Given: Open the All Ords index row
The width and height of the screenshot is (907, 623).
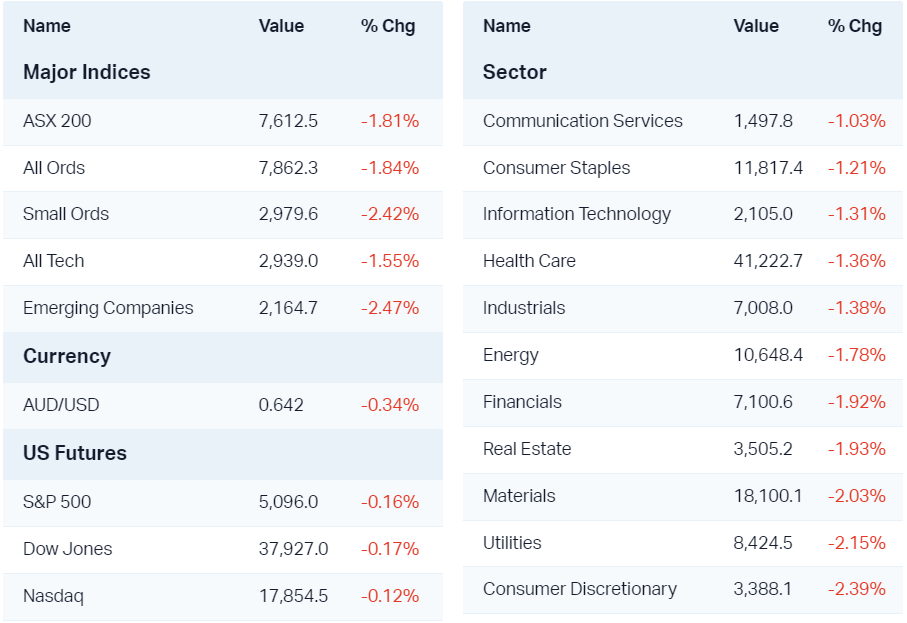Looking at the screenshot, I should pyautogui.click(x=54, y=168).
